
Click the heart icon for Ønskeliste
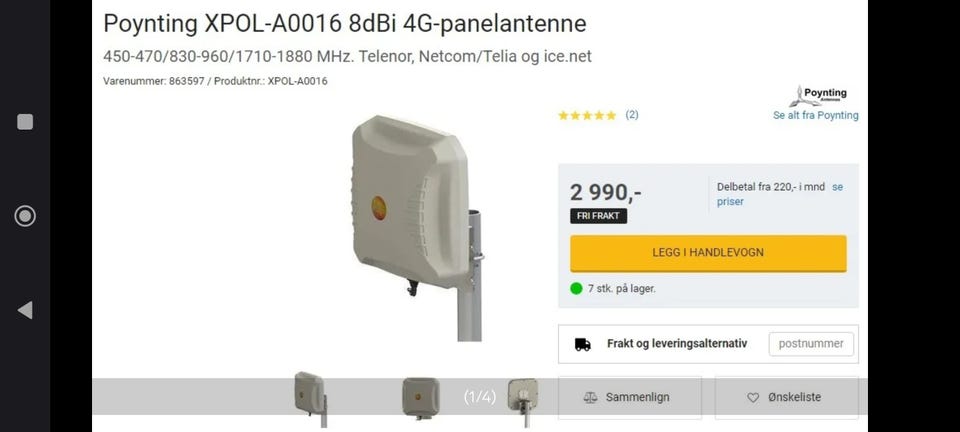click(753, 398)
